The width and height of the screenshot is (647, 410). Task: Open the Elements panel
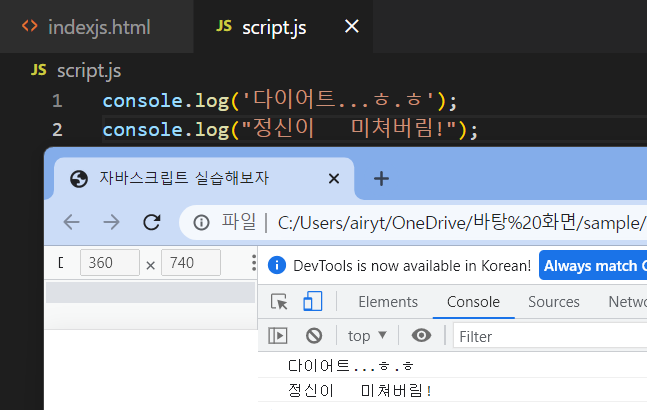[388, 302]
